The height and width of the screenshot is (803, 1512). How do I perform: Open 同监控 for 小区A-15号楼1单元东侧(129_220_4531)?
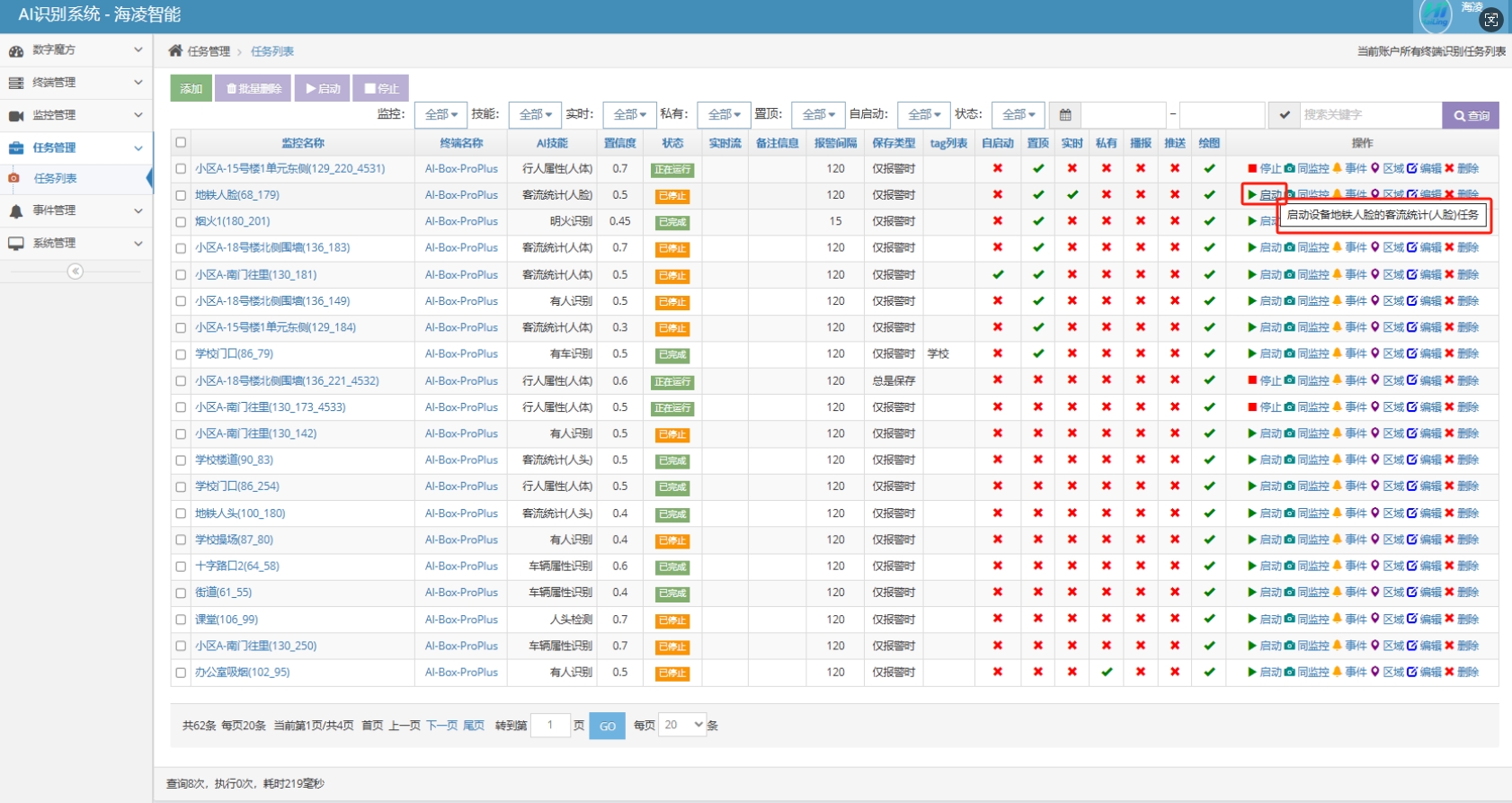click(x=1307, y=168)
